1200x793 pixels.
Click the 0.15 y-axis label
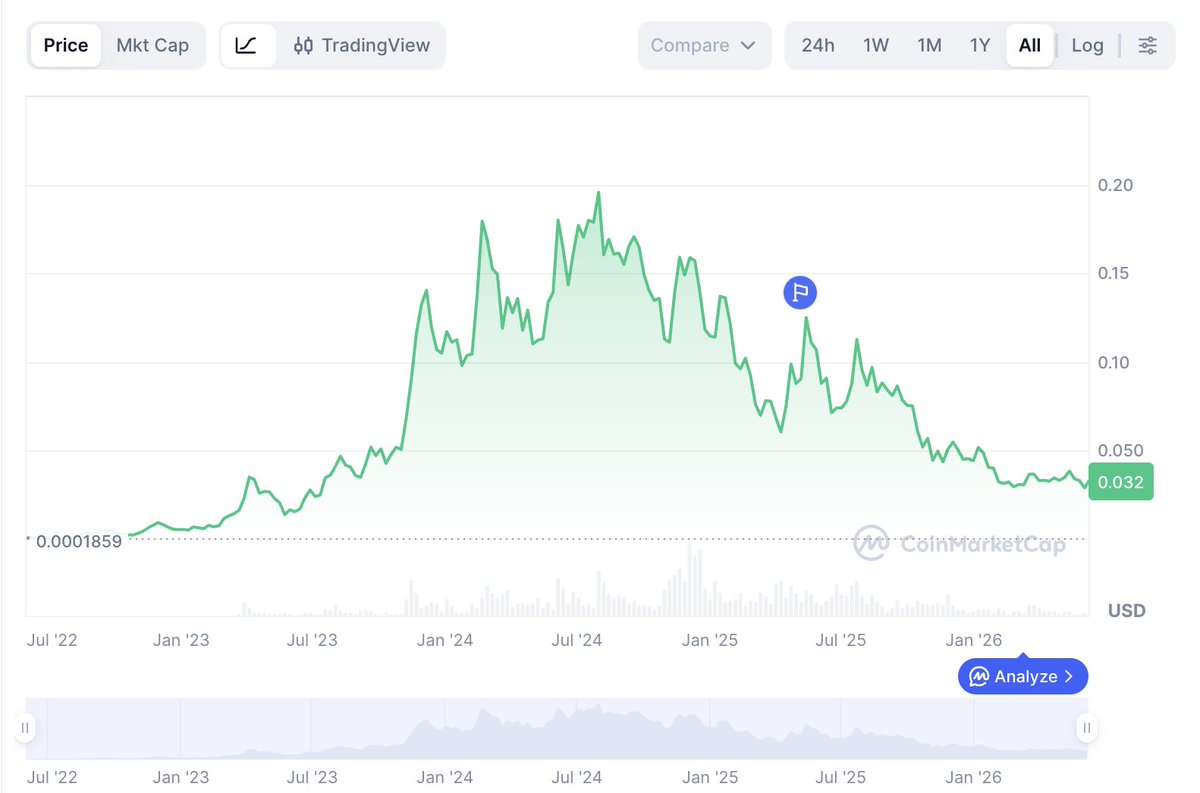pos(1114,273)
